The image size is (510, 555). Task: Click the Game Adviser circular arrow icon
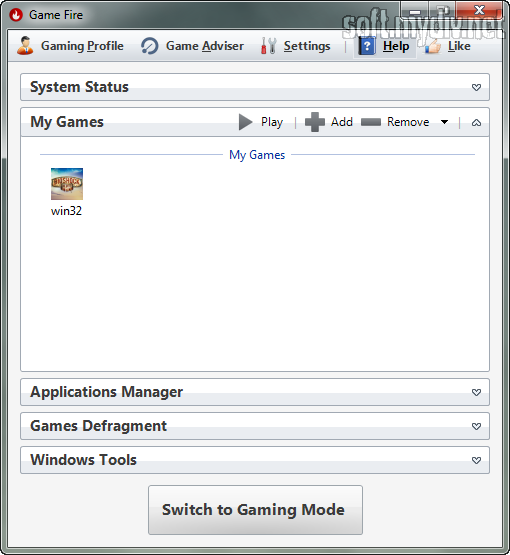click(x=150, y=46)
